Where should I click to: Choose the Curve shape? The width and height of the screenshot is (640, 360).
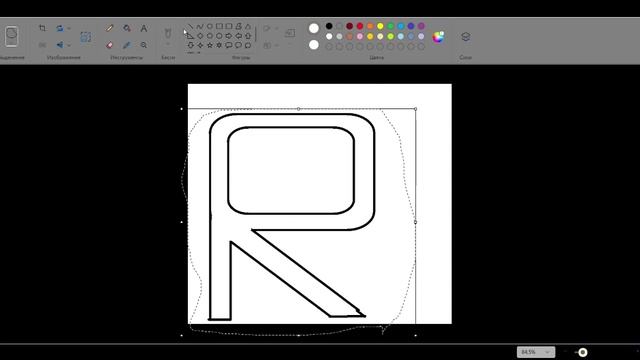[200, 26]
